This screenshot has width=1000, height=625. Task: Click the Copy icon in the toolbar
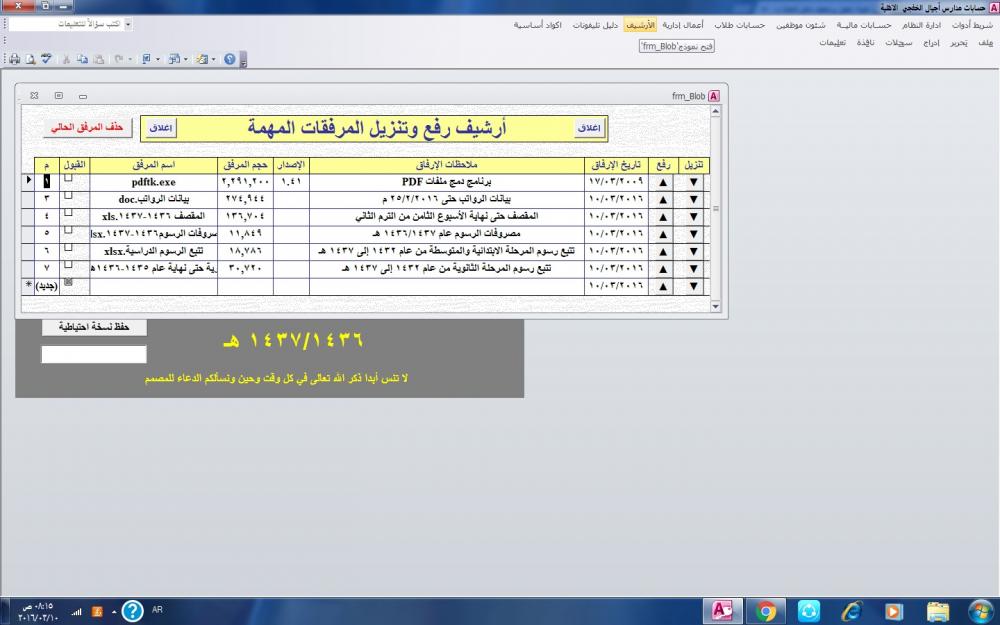(x=81, y=59)
